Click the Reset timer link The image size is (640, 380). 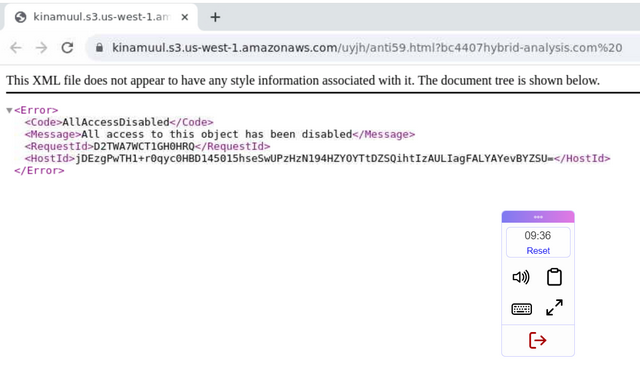point(538,251)
